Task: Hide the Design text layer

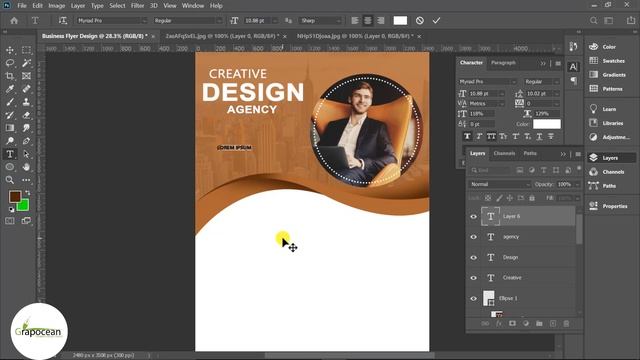Action: tap(473, 258)
